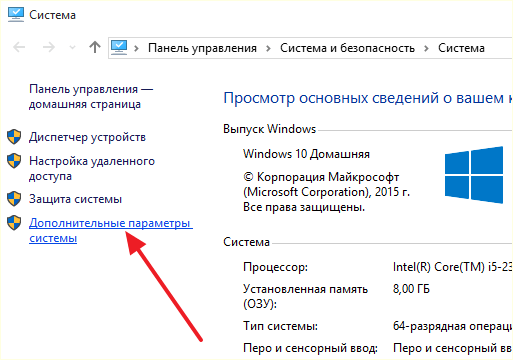Screen dimensions: 513x360
Task: Expand chevron after Система и безопасность
Action: [426, 48]
